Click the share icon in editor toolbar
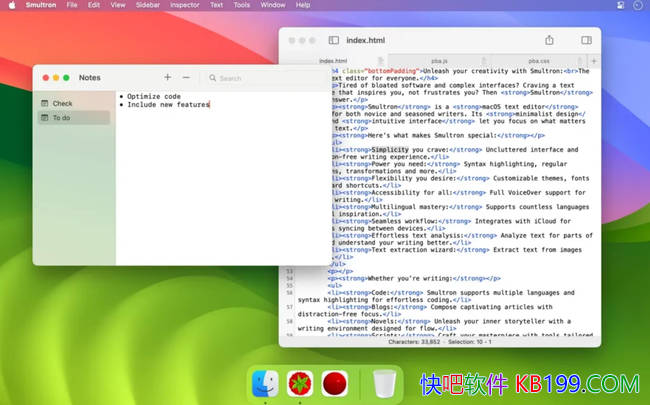 click(549, 40)
